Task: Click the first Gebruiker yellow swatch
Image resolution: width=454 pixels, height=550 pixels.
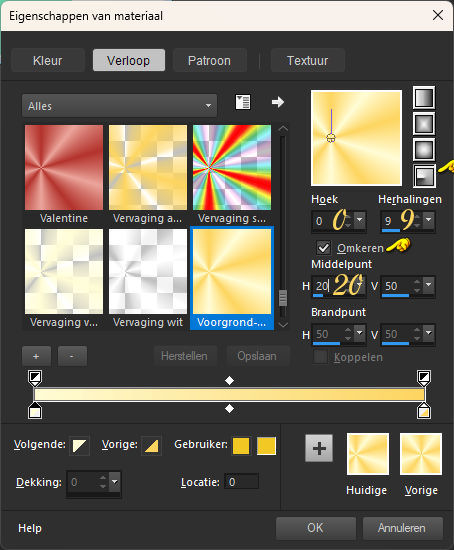Action: tap(241, 446)
